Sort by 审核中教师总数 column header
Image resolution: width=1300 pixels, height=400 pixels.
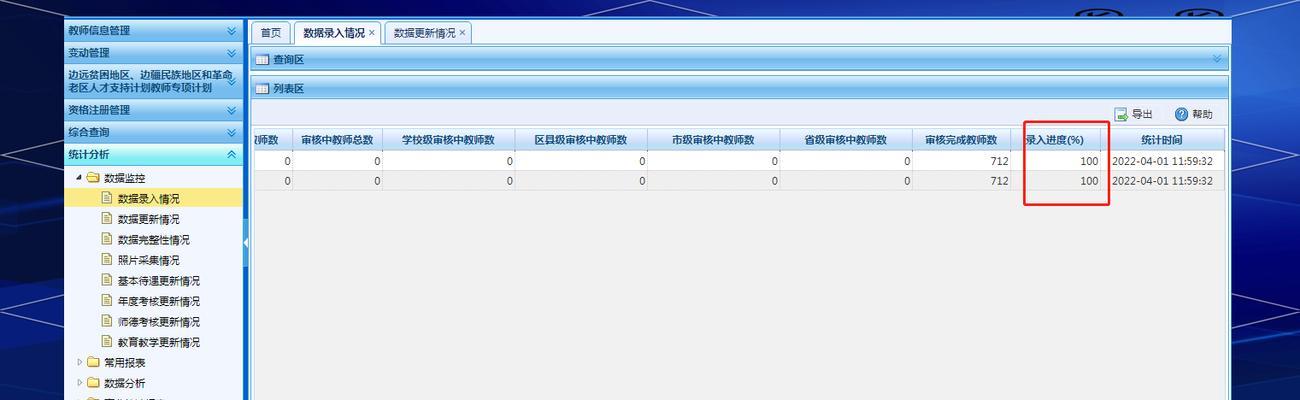(x=338, y=140)
